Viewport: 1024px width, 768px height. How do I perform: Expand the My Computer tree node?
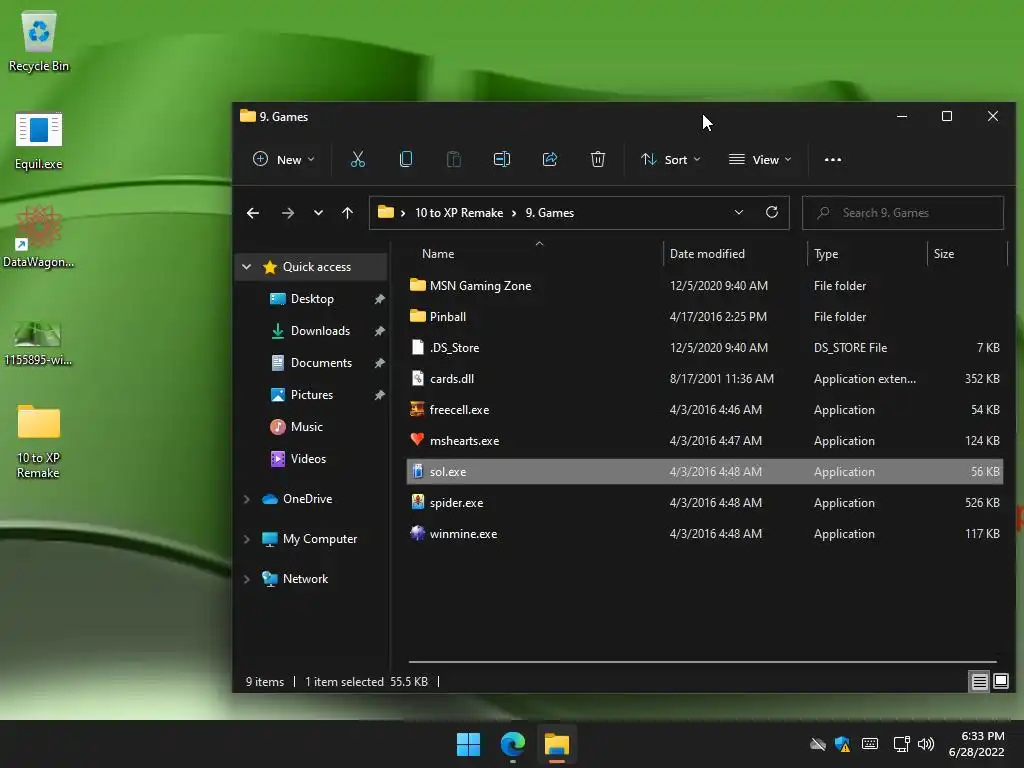[x=247, y=539]
